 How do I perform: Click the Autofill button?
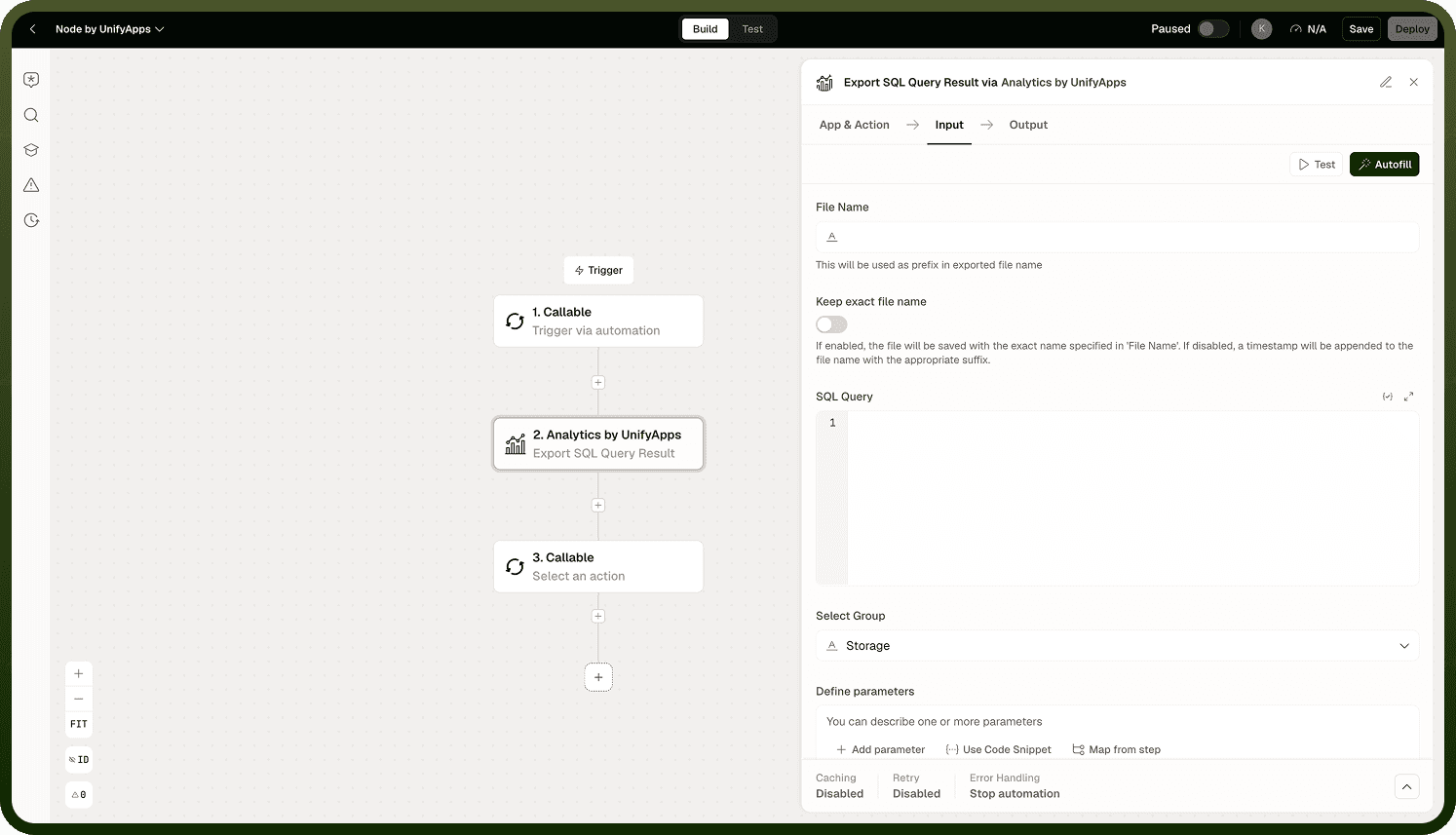pos(1384,165)
